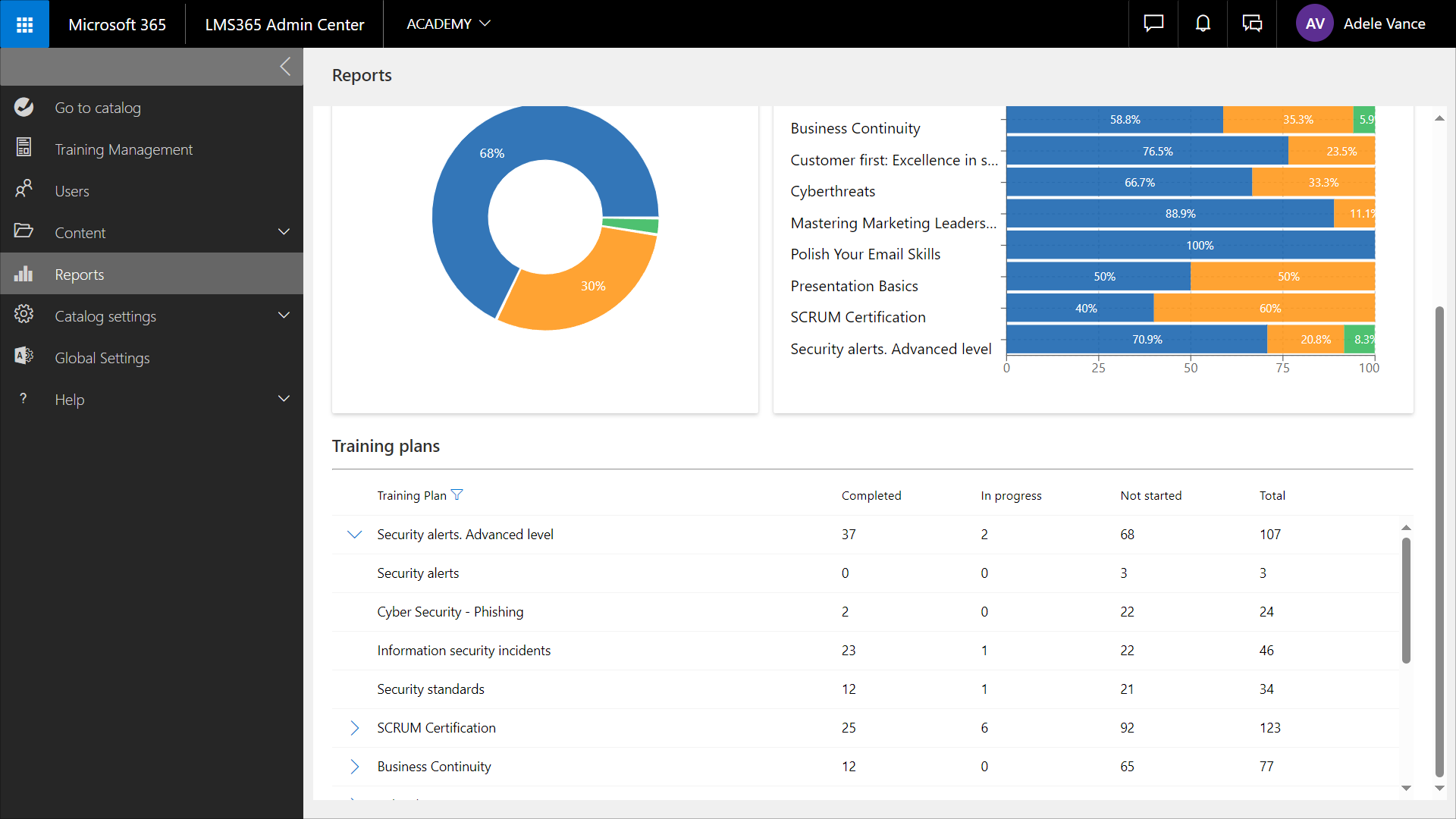The width and height of the screenshot is (1456, 819).
Task: Click the Global Settings icon
Action: coord(24,356)
